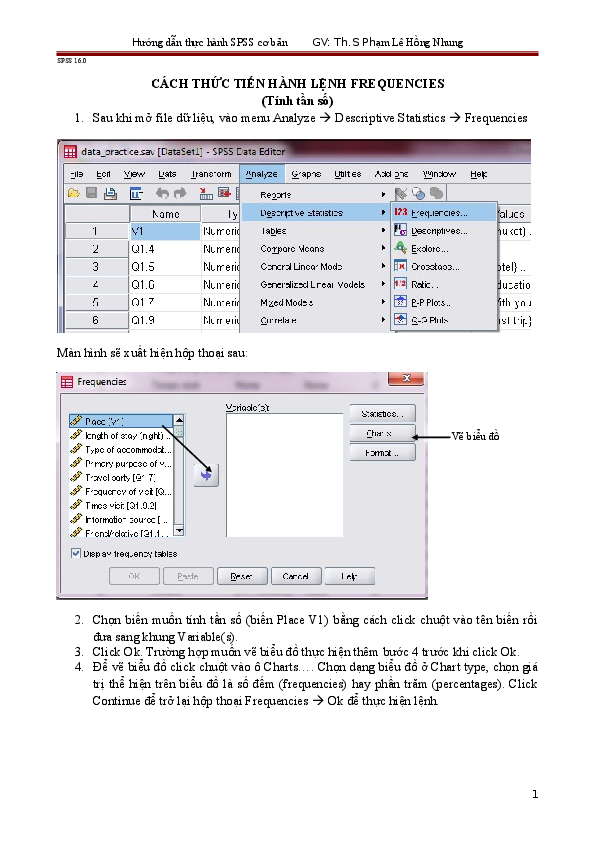This screenshot has width=595, height=842.
Task: Open the Add-ons menu
Action: point(391,174)
